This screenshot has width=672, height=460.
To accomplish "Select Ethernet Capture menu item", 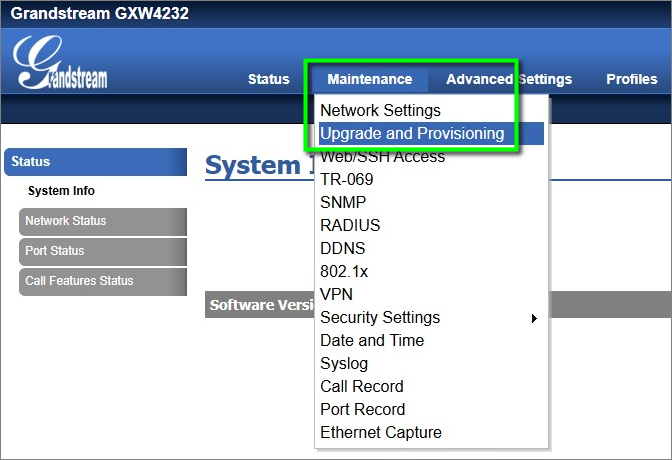I will pos(380,432).
